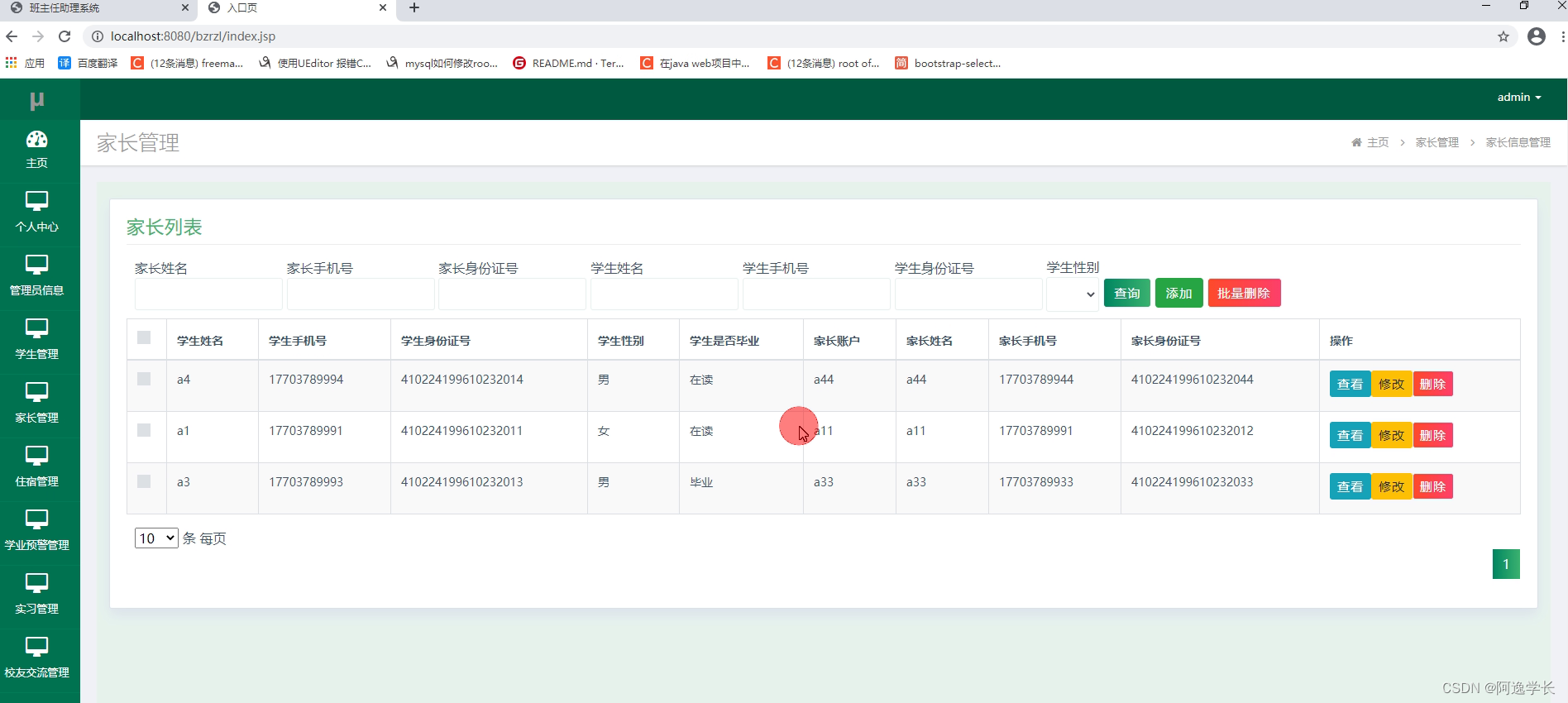
Task: Open 住宿管理 monitor icon in sidebar
Action: [36, 456]
